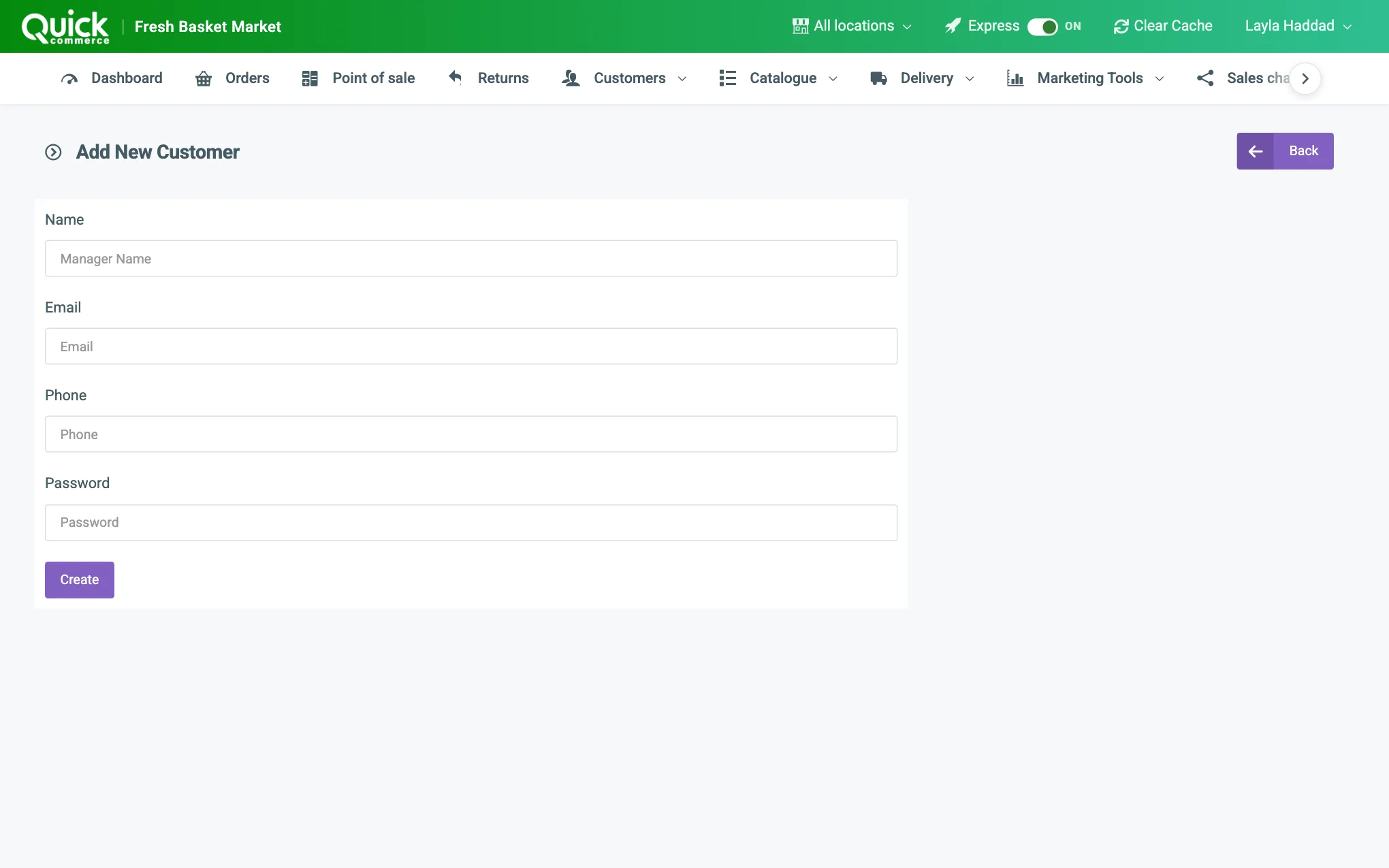Click the Clear Cache refresh icon
This screenshot has height=868, width=1389.
tap(1121, 26)
